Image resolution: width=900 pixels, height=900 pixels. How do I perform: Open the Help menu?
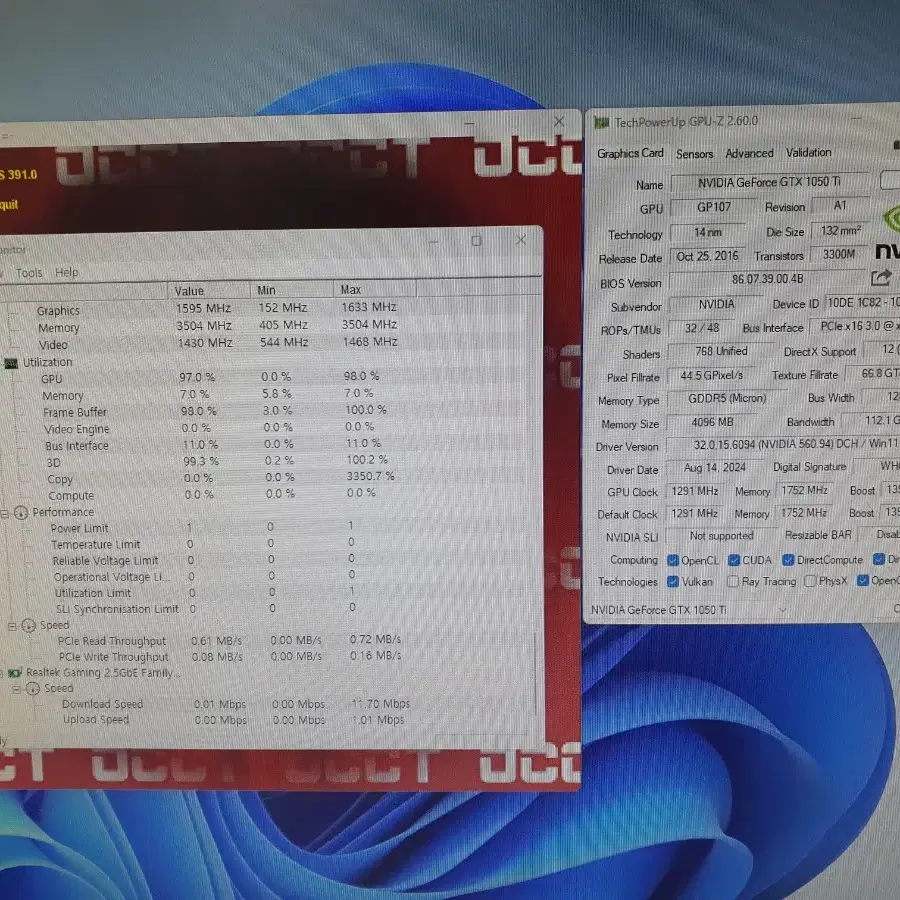(x=67, y=273)
